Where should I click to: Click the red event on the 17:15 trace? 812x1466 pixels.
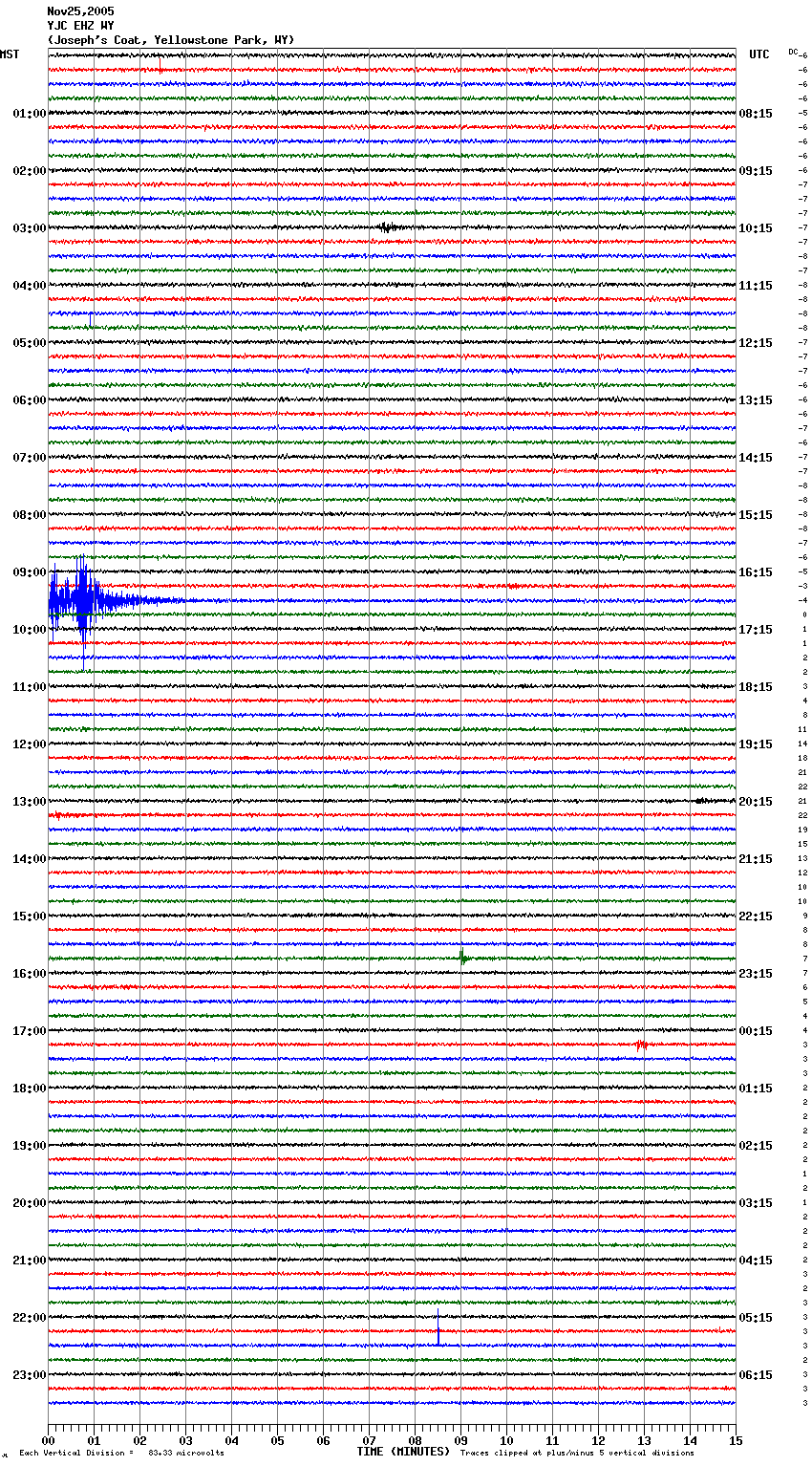642,1046
